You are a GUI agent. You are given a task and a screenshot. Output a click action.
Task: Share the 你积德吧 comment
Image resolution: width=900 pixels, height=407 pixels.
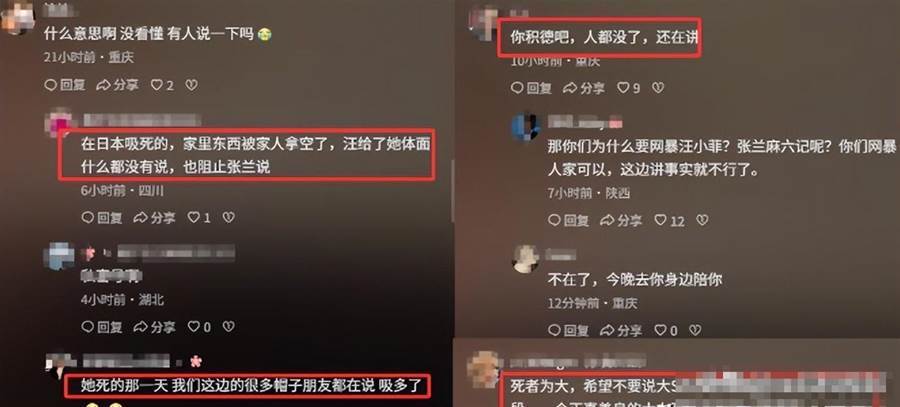pyautogui.click(x=584, y=88)
